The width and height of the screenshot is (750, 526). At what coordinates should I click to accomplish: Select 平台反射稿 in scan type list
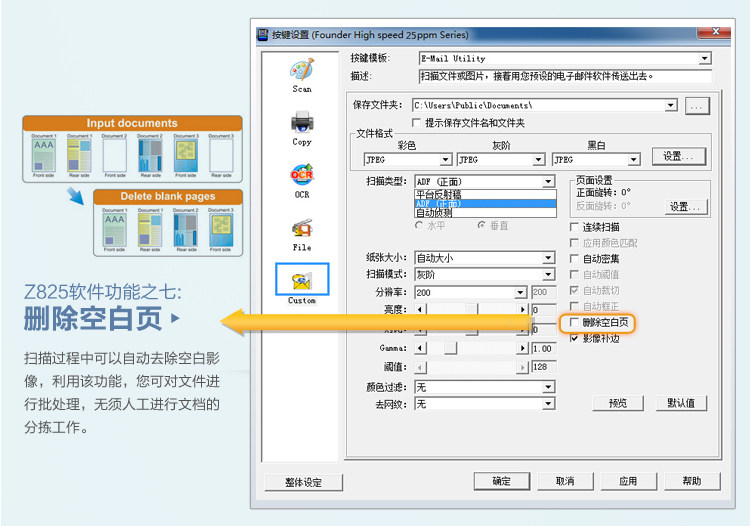485,194
